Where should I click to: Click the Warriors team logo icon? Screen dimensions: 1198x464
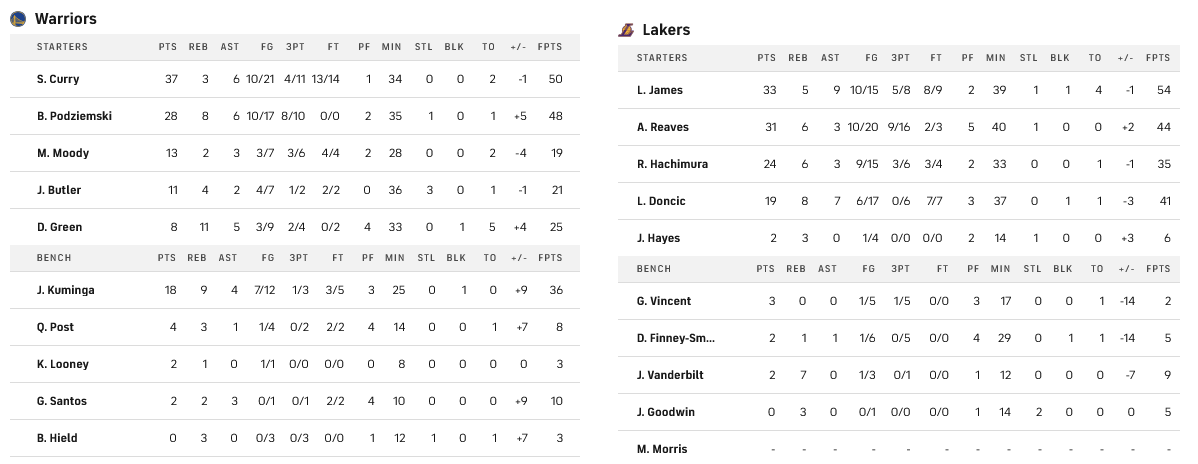point(18,19)
